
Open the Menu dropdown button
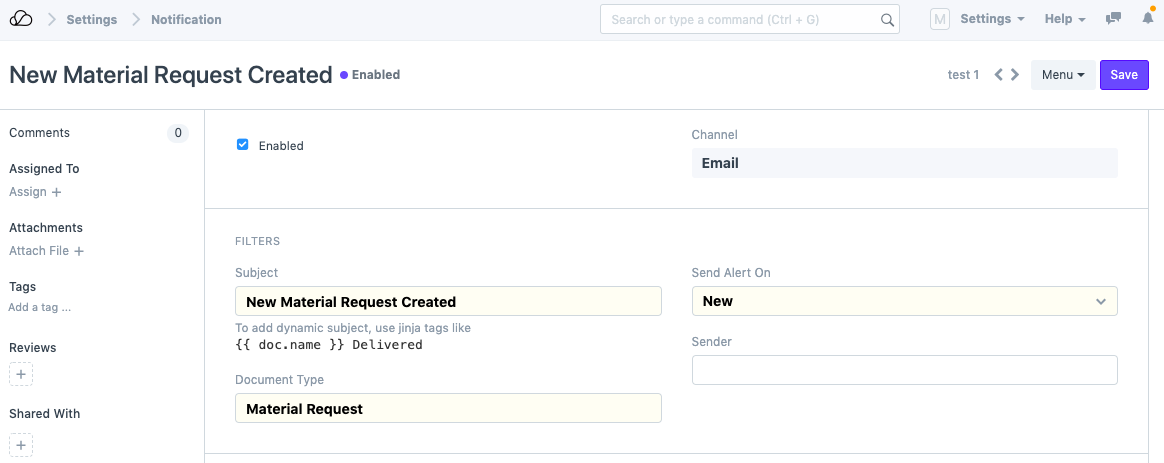(1062, 75)
